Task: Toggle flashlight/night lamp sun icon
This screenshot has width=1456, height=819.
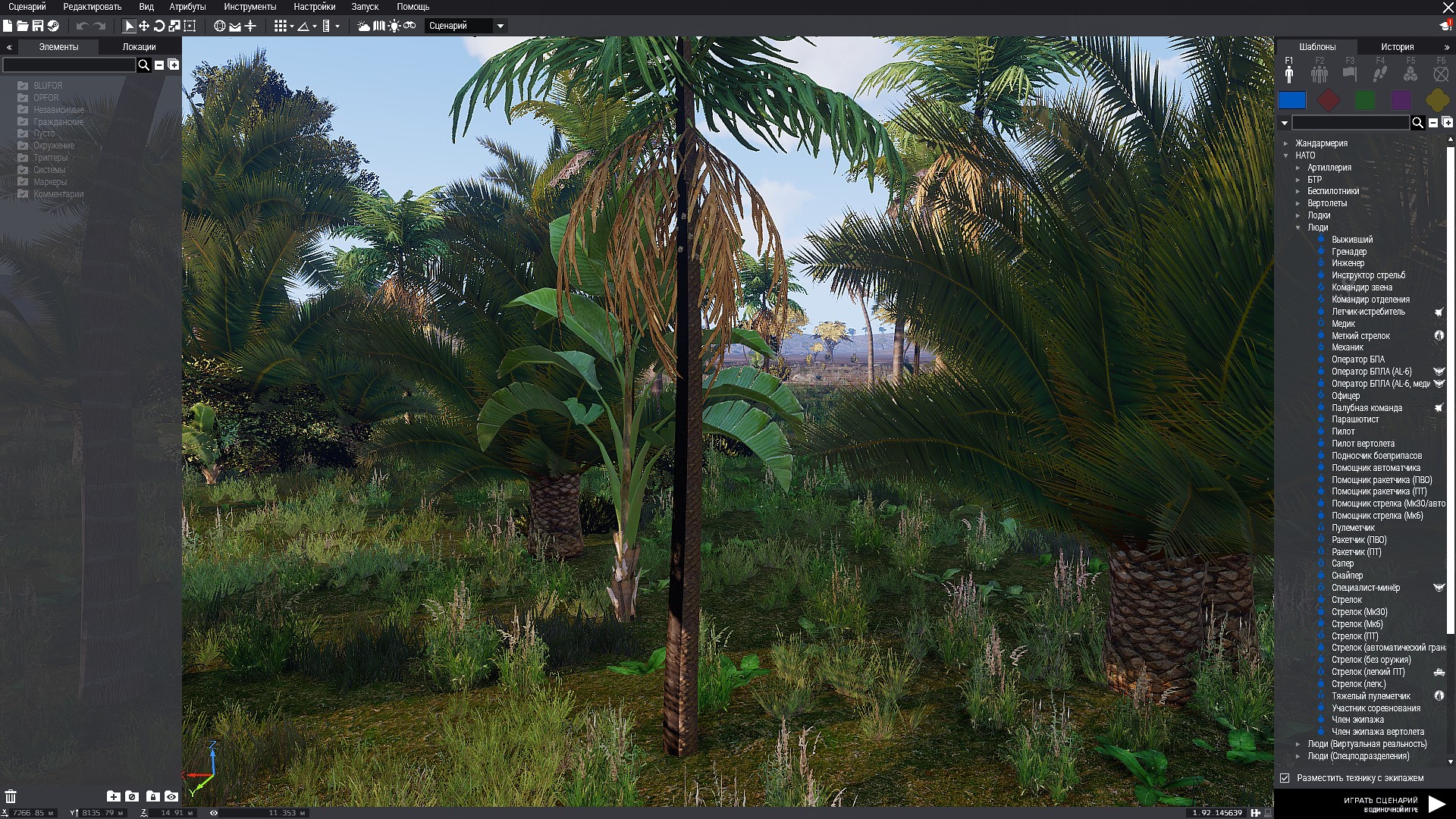Action: 394,26
